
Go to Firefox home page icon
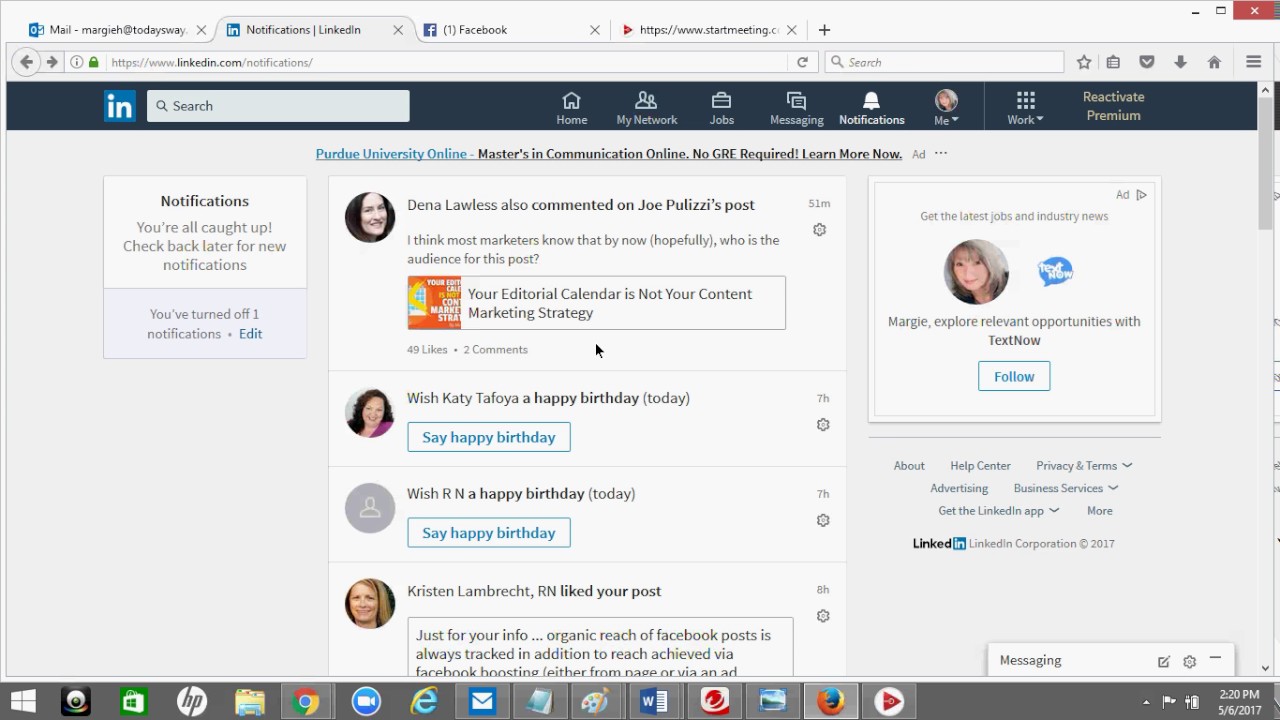[x=1214, y=62]
